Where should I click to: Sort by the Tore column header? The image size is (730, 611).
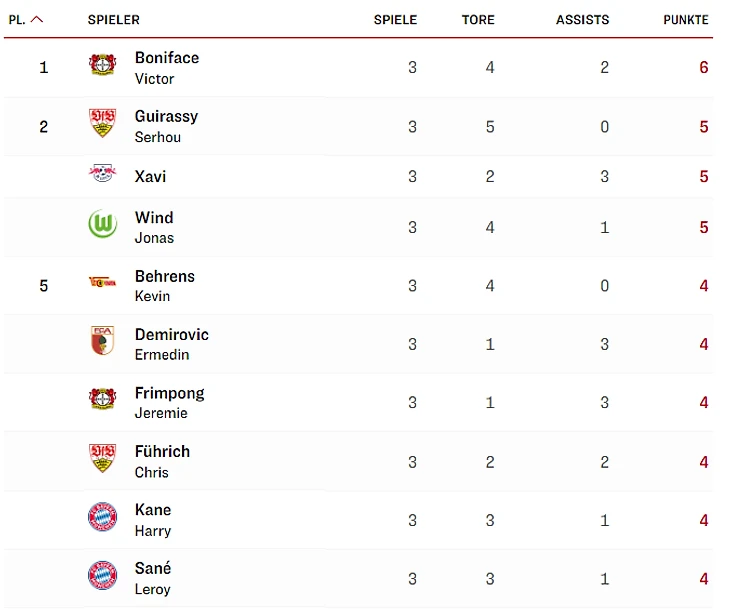coord(478,20)
